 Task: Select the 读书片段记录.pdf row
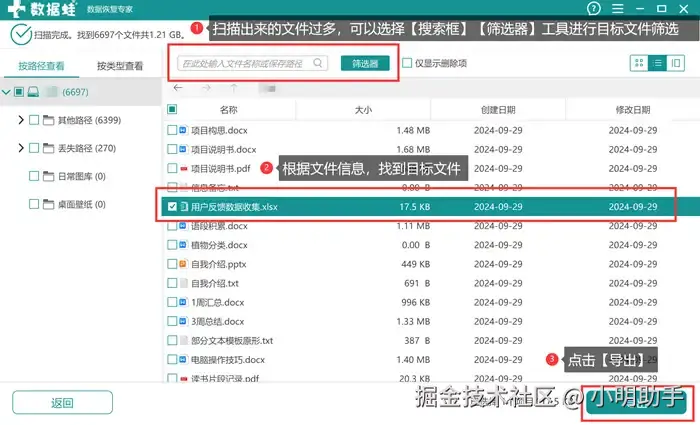[430, 378]
